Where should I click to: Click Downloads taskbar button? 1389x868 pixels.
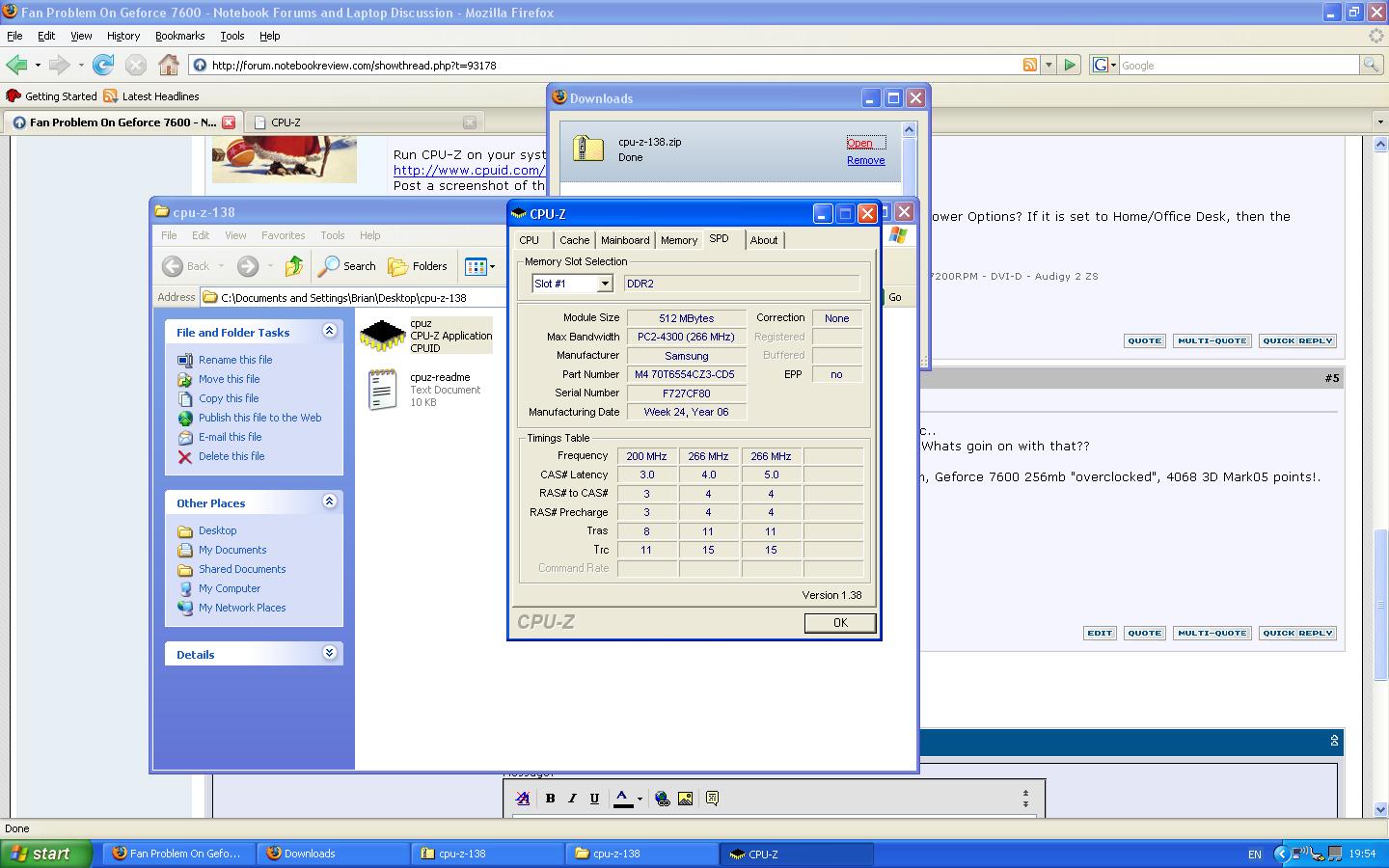[333, 854]
